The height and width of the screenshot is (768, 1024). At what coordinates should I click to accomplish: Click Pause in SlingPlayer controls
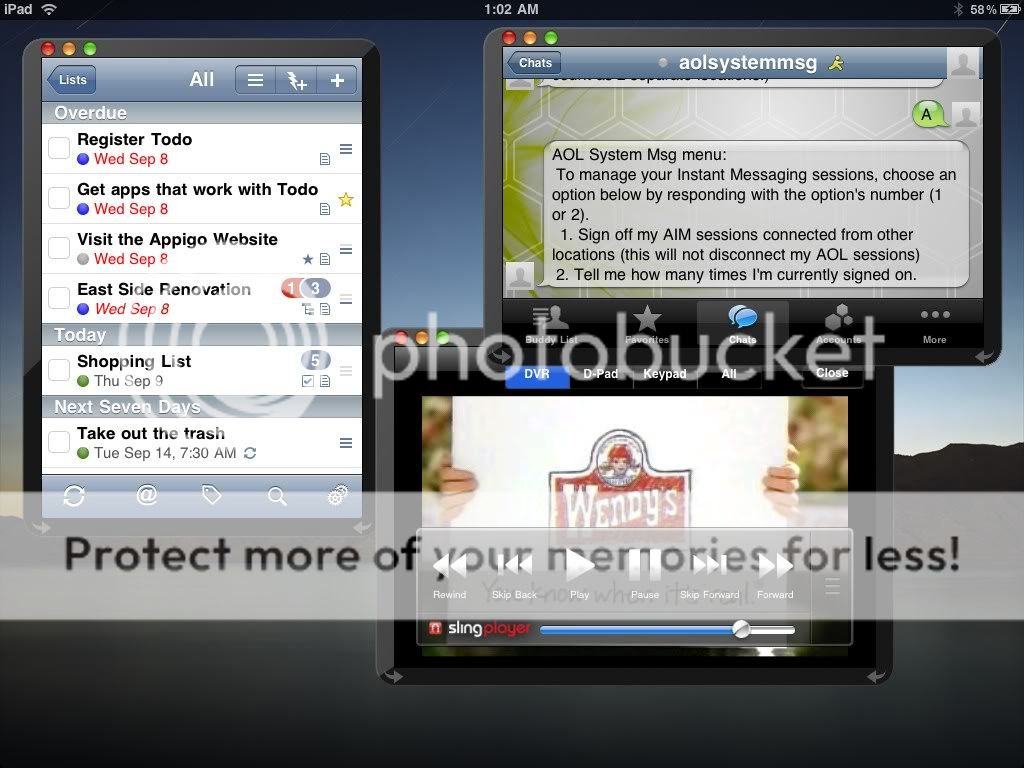645,574
